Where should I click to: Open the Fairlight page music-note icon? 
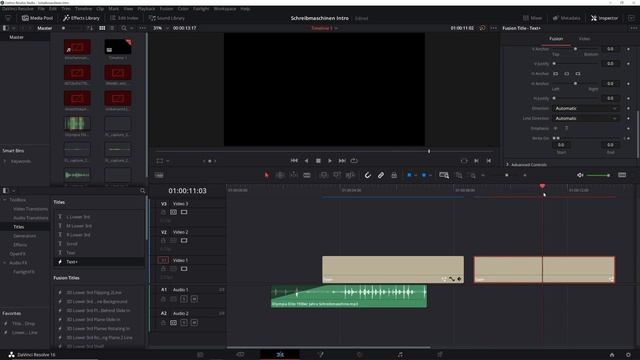pyautogui.click(x=400, y=354)
